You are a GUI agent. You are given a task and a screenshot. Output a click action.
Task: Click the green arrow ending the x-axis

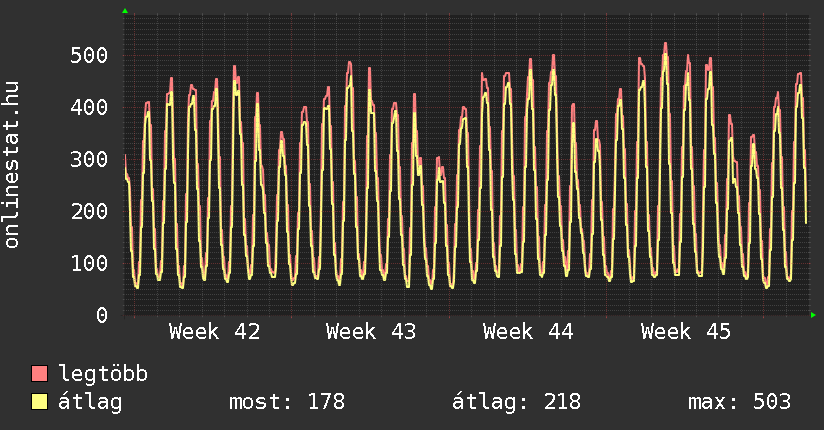(814, 315)
